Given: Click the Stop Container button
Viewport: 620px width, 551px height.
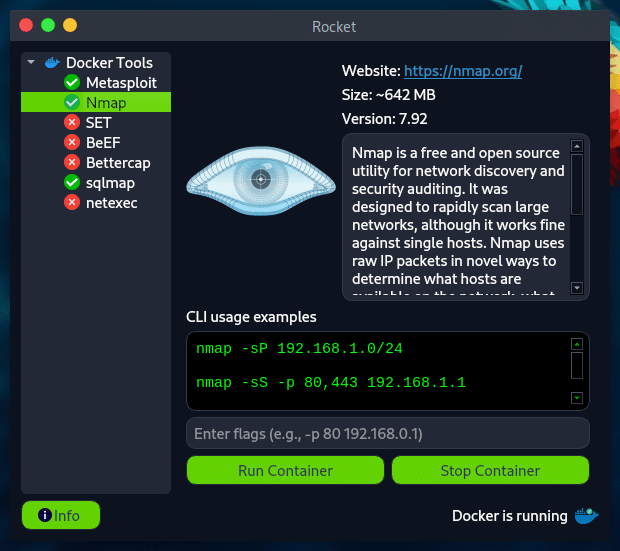Looking at the screenshot, I should click(490, 470).
